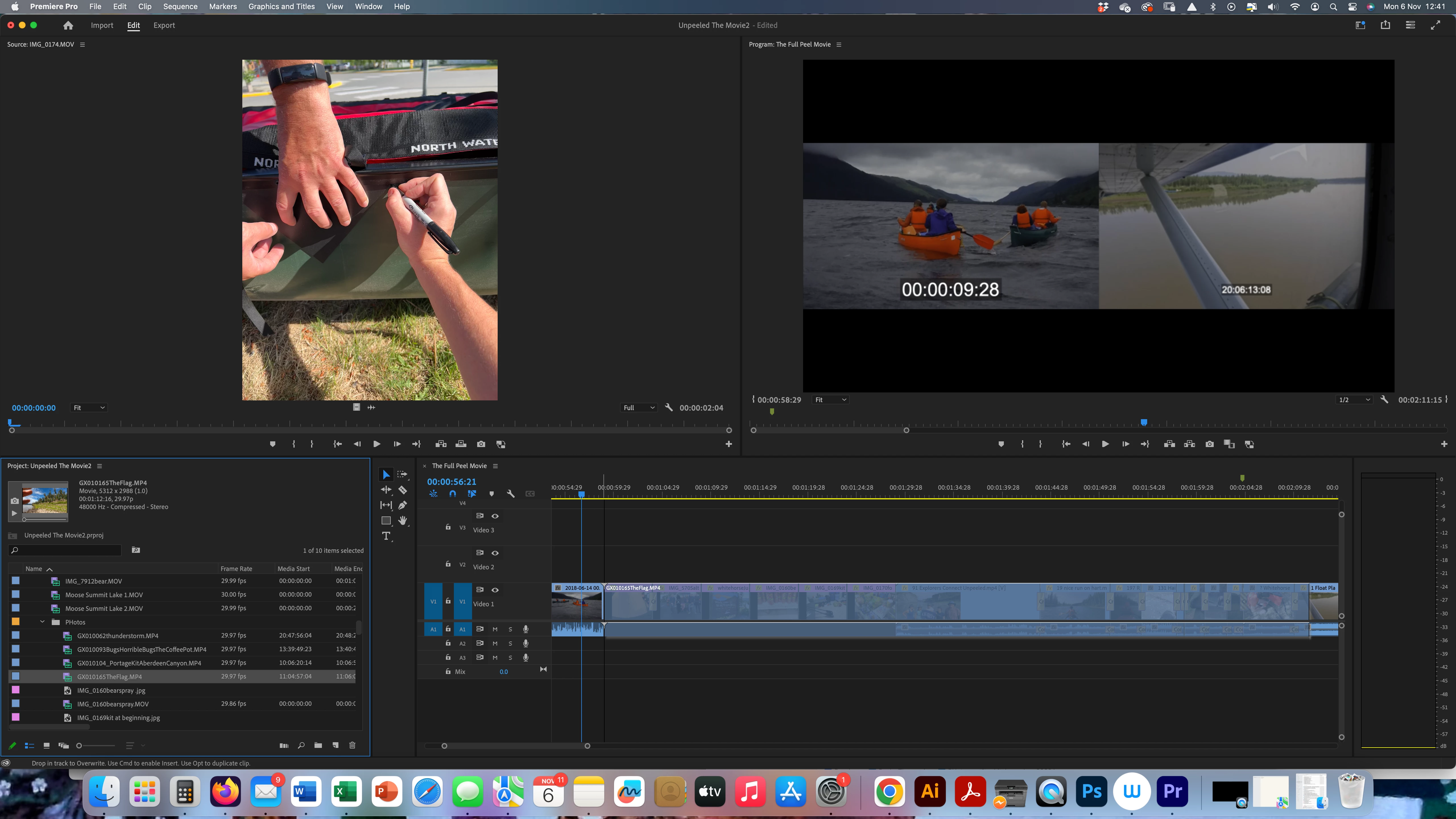The height and width of the screenshot is (819, 1456).
Task: Click Export Frame camera in Program monitor
Action: [x=1209, y=444]
